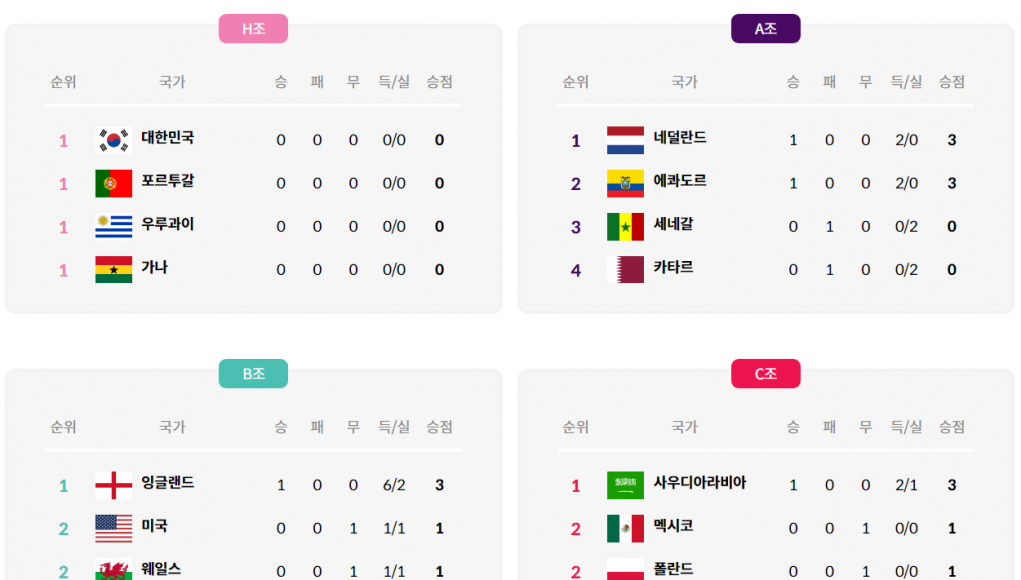Click the Ghana flag icon
The image size is (1021, 580).
pos(113,270)
